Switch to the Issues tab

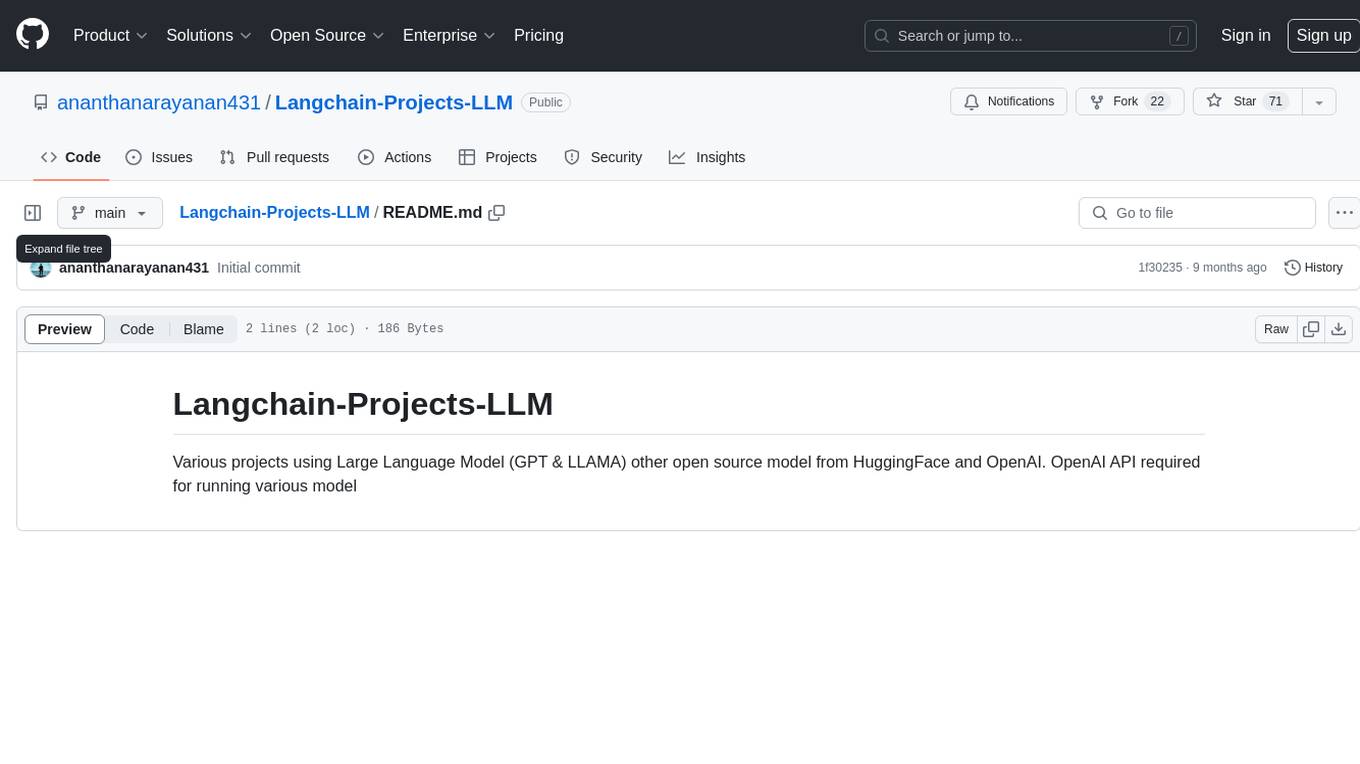pos(159,157)
